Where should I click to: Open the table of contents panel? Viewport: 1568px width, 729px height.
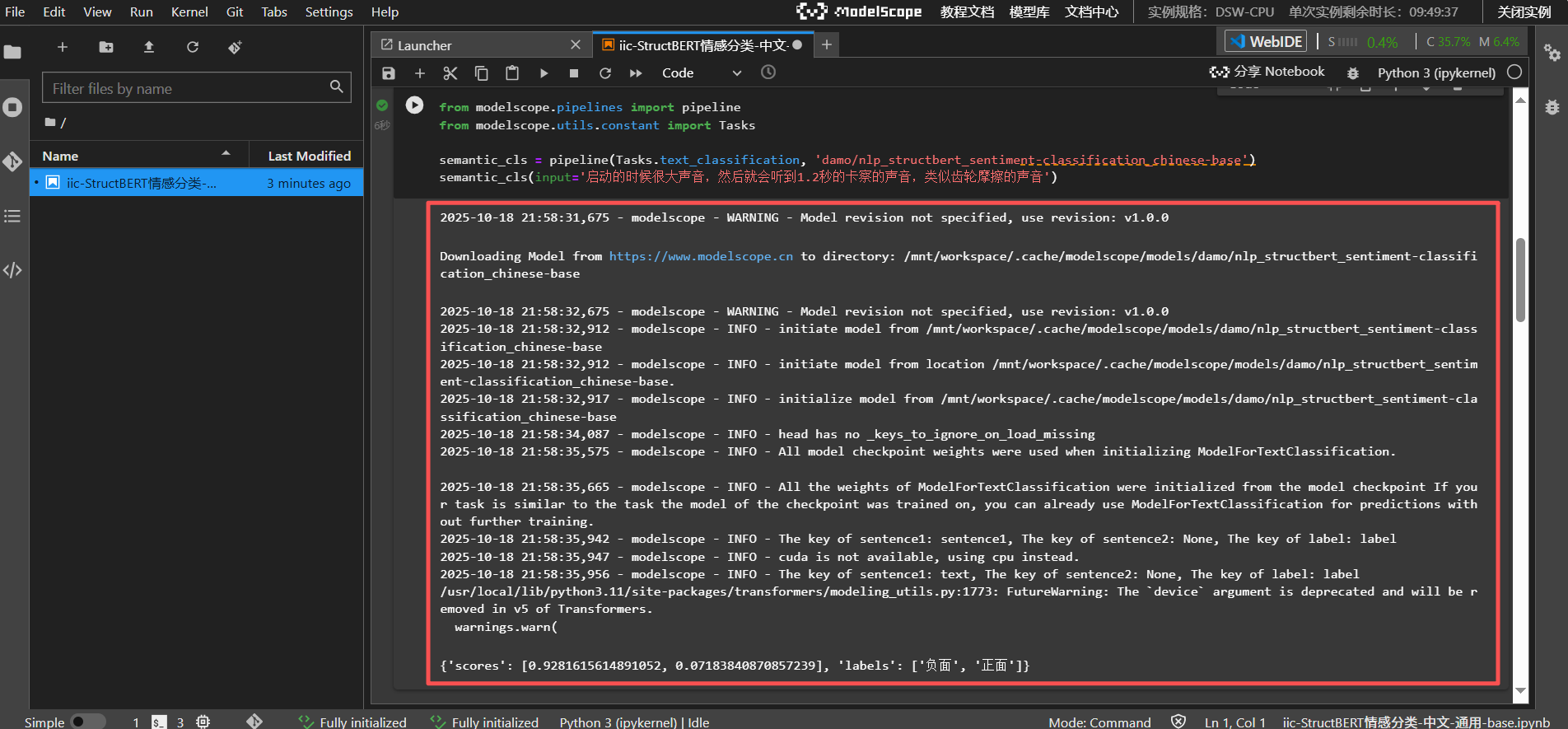click(x=12, y=216)
